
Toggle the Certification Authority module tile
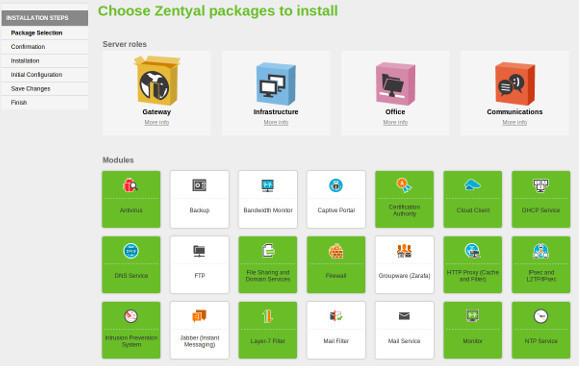(x=404, y=199)
